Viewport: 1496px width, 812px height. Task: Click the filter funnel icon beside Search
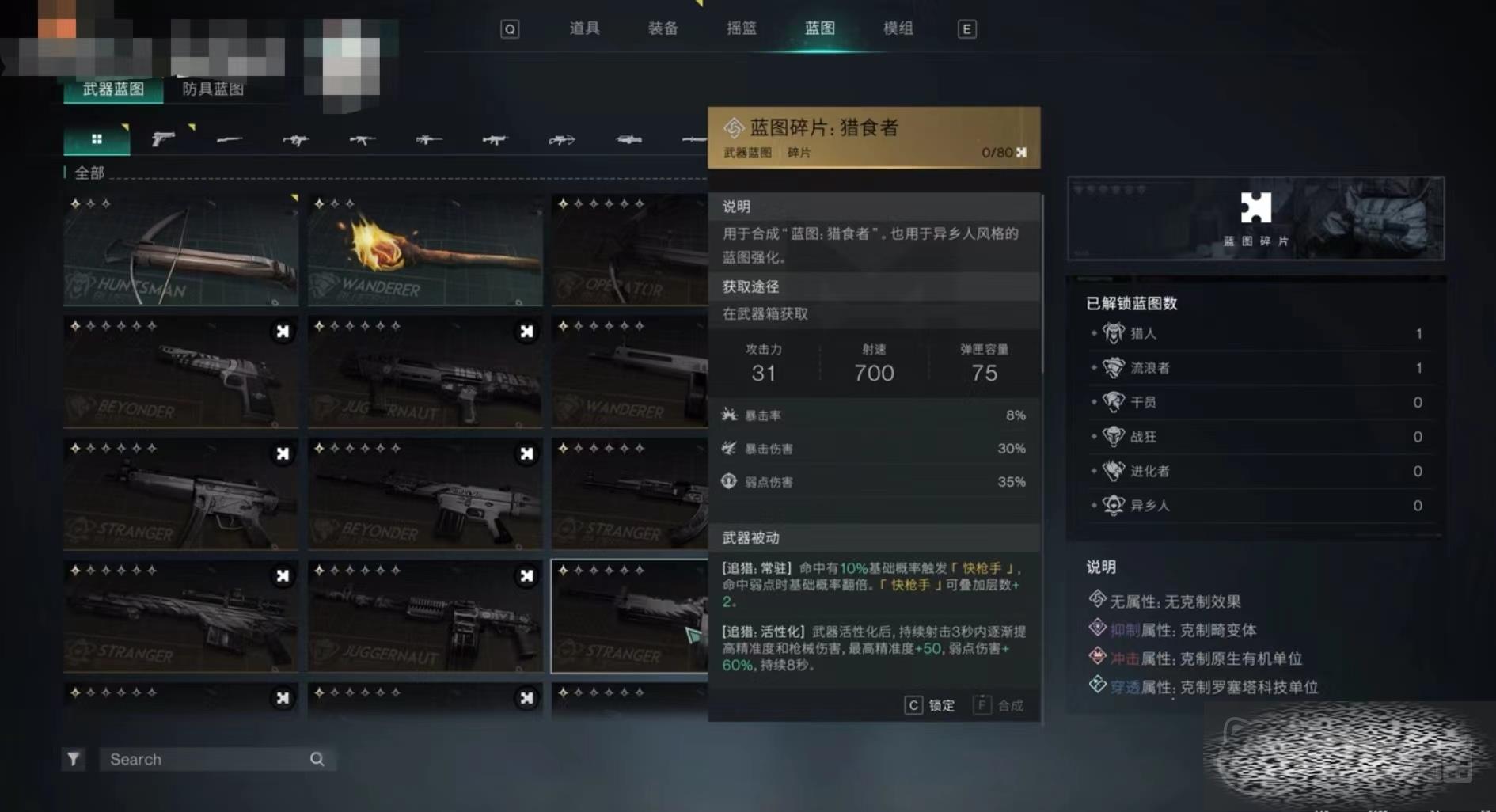pyautogui.click(x=74, y=759)
